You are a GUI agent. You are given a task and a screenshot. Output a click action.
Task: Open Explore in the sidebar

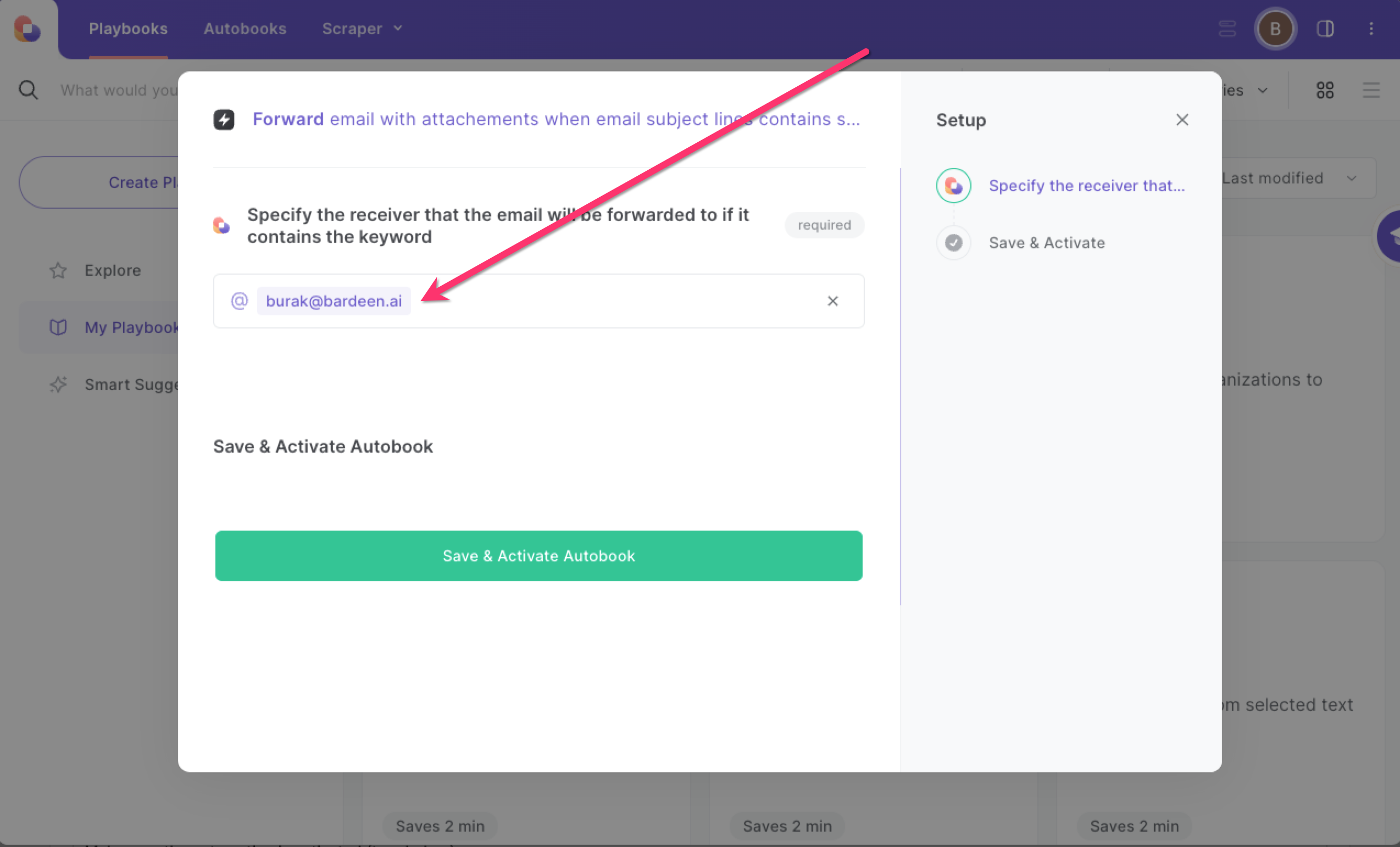coord(113,270)
